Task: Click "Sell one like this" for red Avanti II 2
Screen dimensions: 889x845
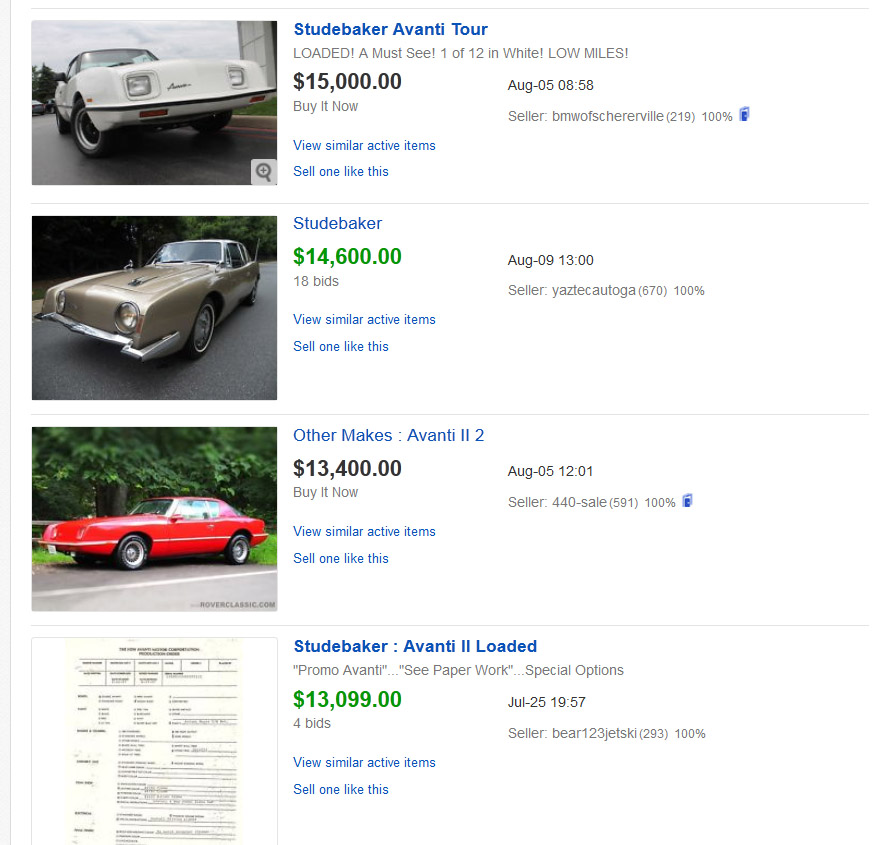Action: point(340,558)
